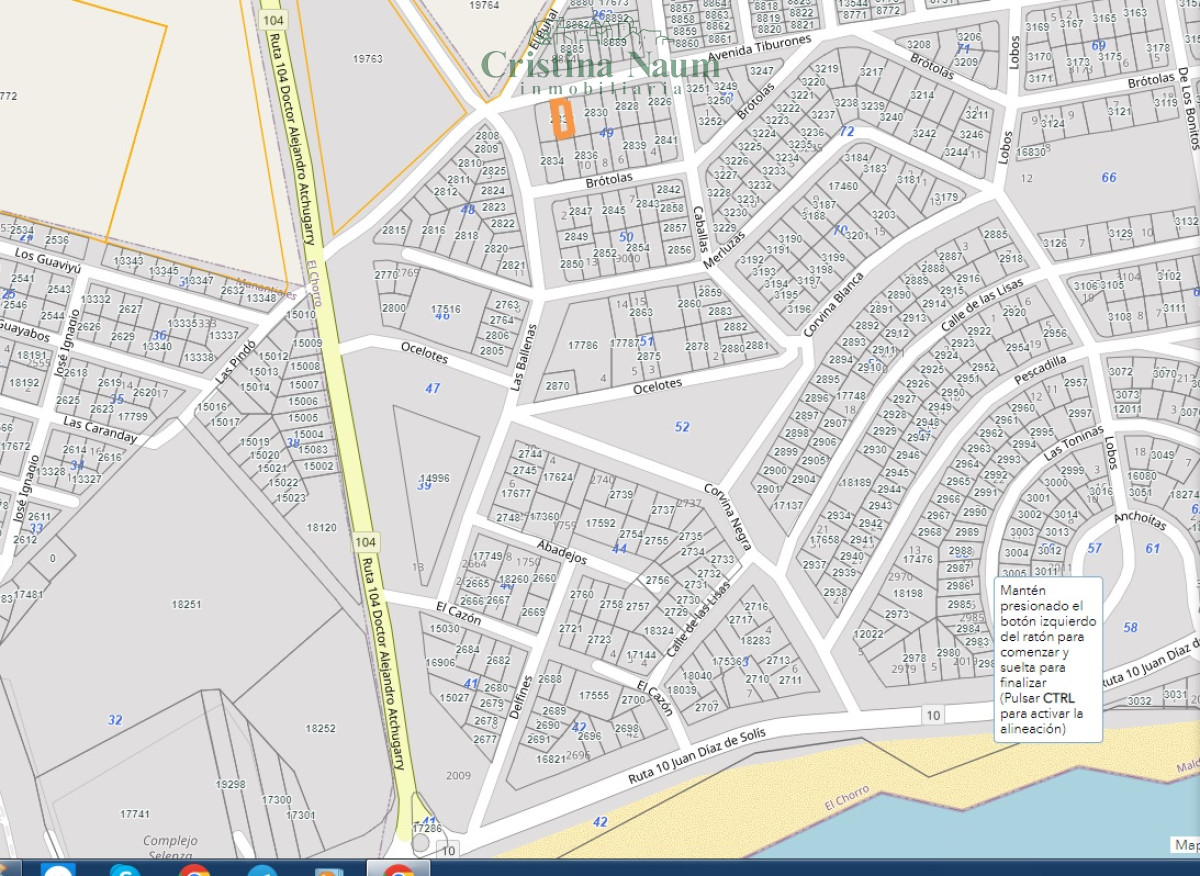Click parcel 16906 in block 41
Screen dimensions: 1200x876
[440, 663]
